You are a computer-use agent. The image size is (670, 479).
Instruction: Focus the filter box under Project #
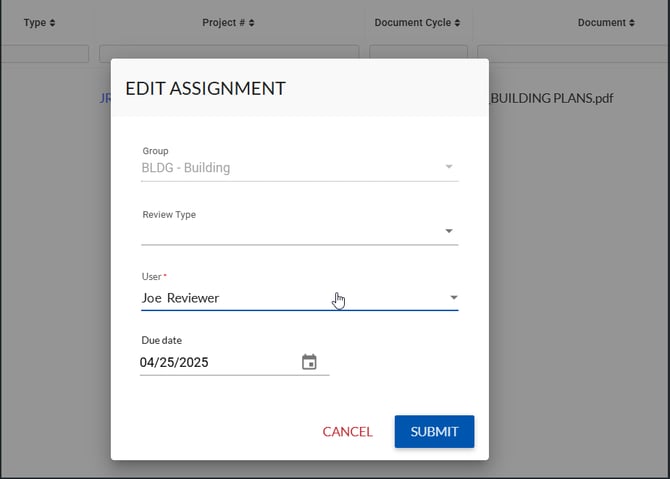pyautogui.click(x=228, y=53)
